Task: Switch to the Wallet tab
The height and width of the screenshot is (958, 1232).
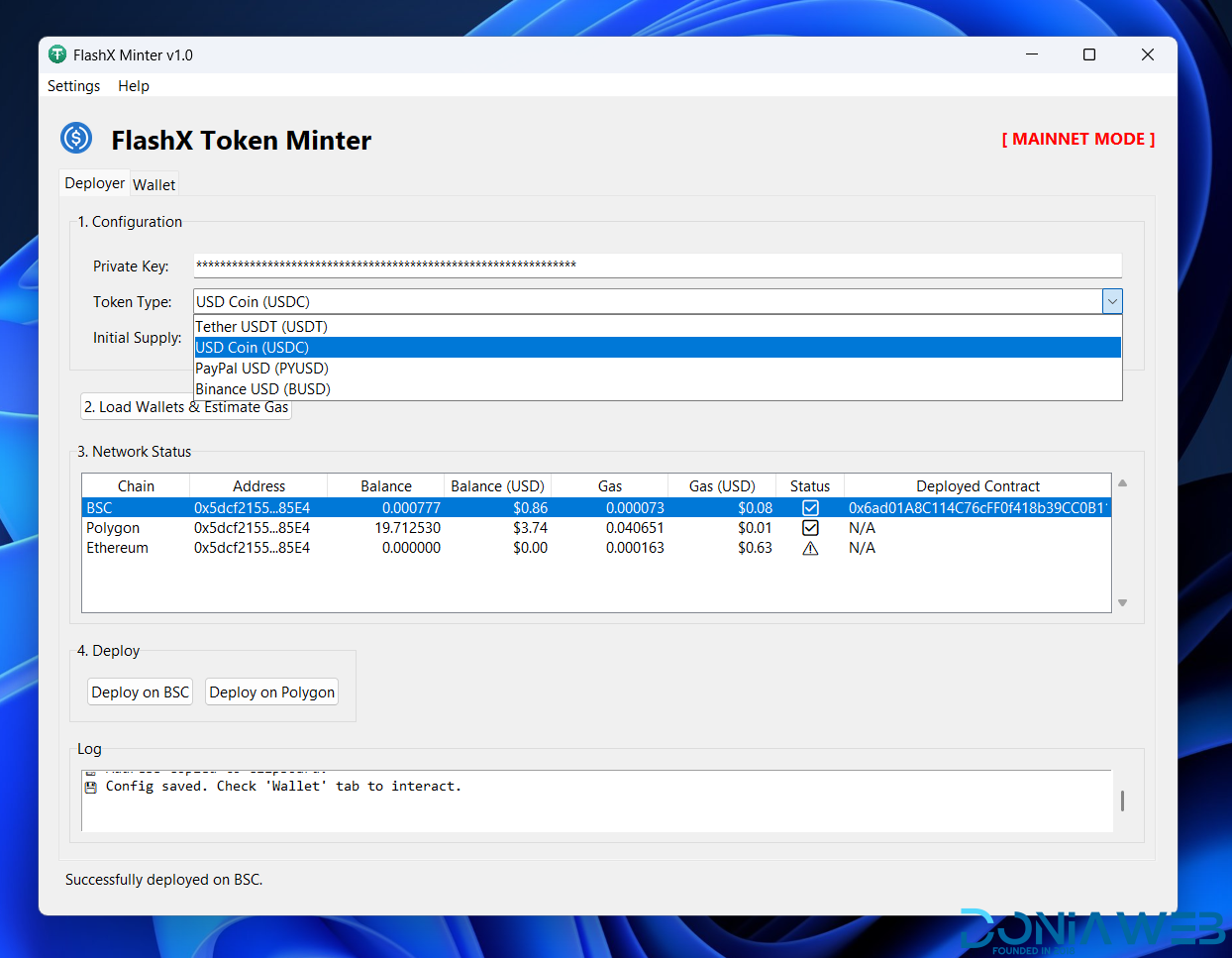Action: click(x=154, y=184)
